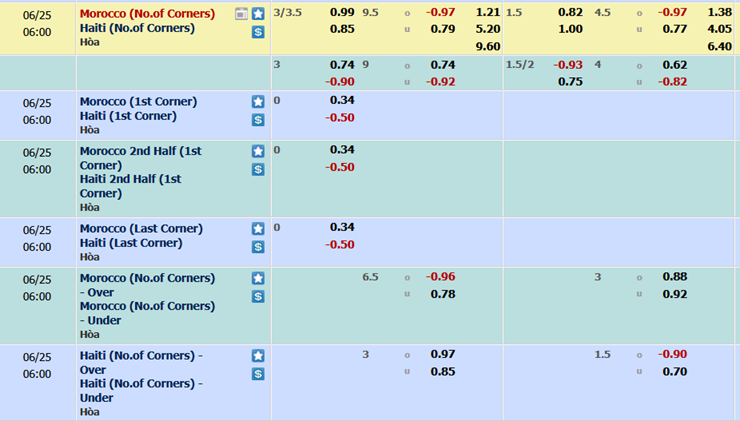Star the Morocco 2nd Half (1st Corner) event

[x=258, y=151]
